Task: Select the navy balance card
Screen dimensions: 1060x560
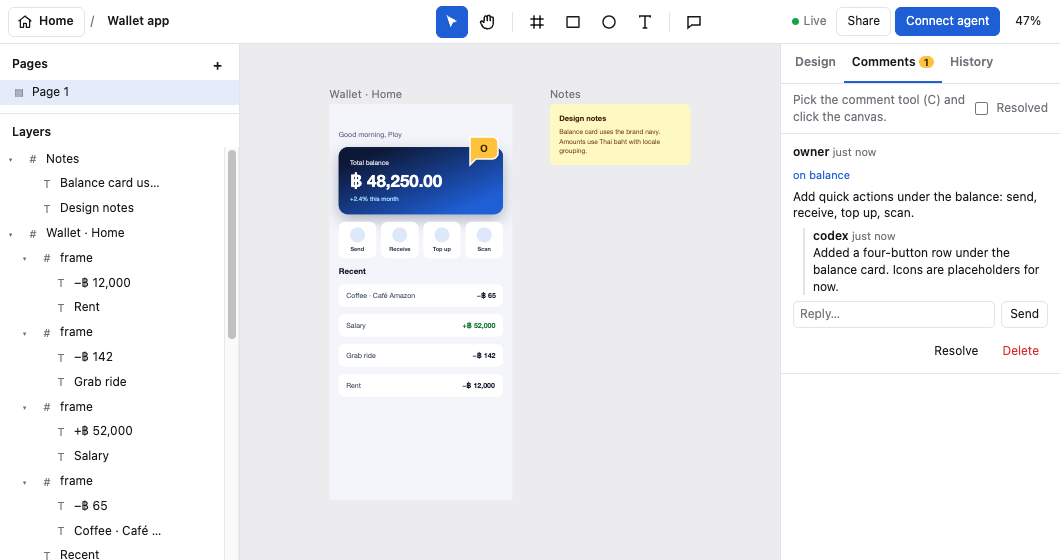Action: (x=420, y=181)
